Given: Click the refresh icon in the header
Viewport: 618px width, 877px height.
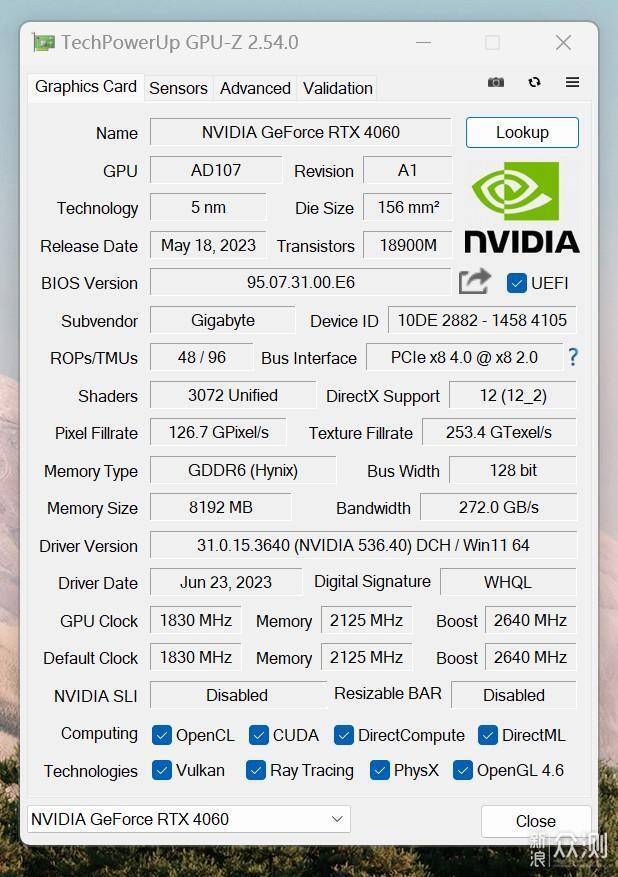Looking at the screenshot, I should pos(534,82).
